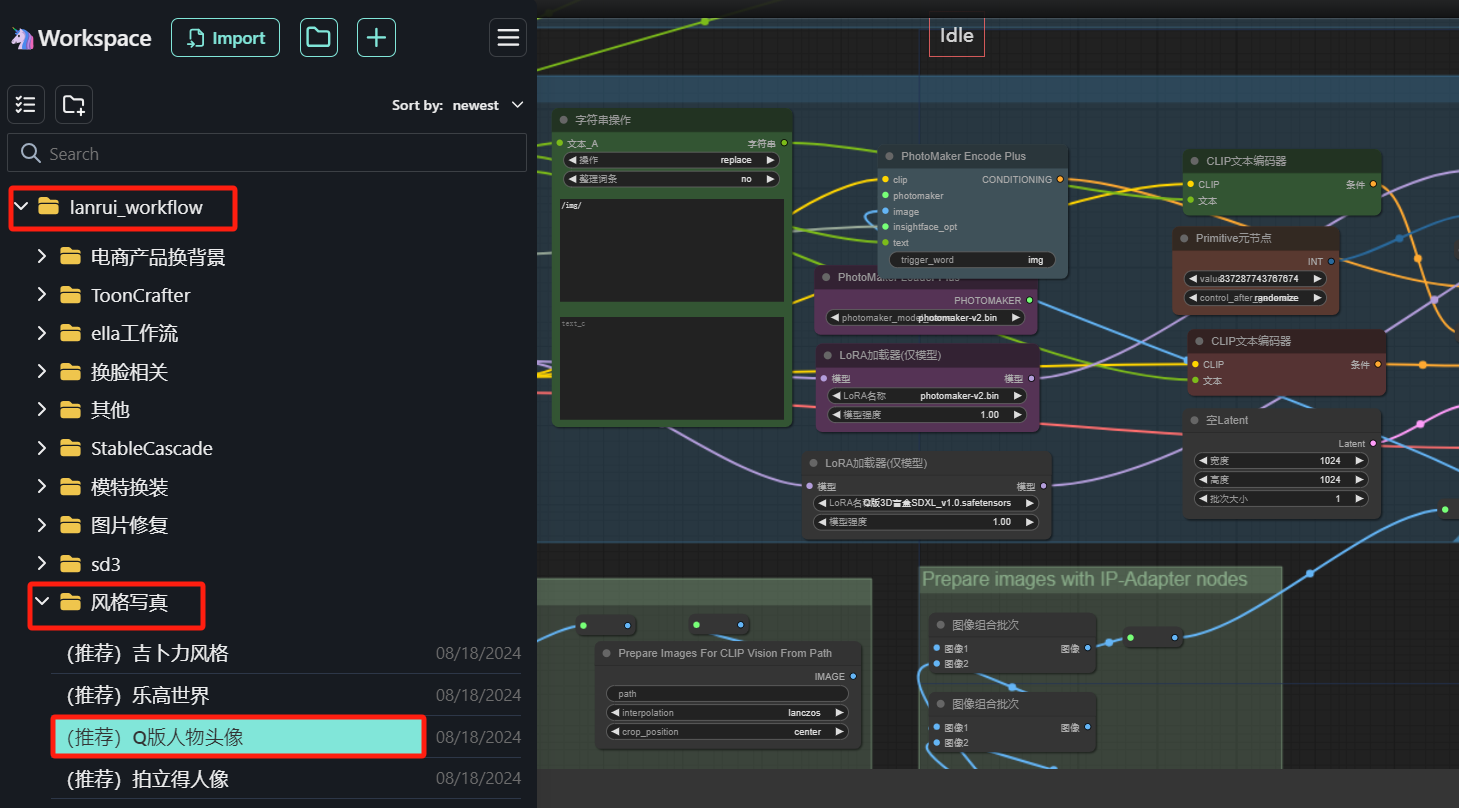Click the new folder icon
This screenshot has height=808, width=1459.
click(x=74, y=104)
